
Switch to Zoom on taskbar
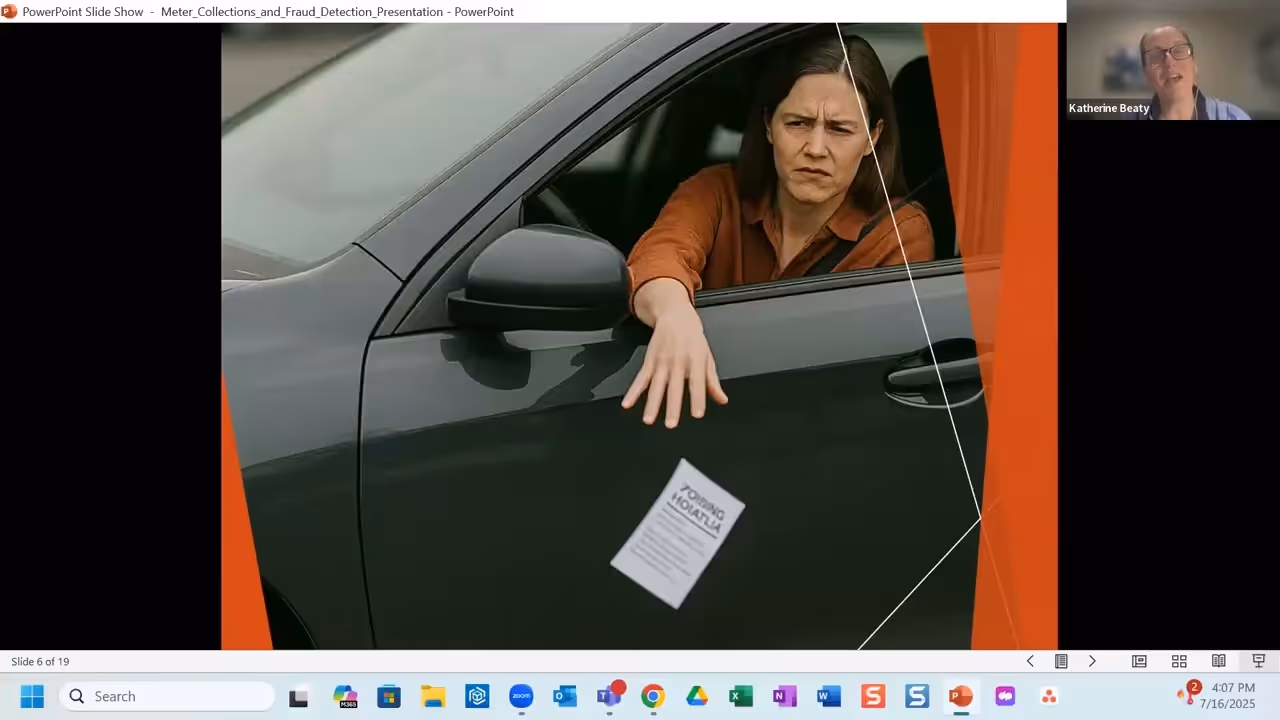pyautogui.click(x=521, y=696)
